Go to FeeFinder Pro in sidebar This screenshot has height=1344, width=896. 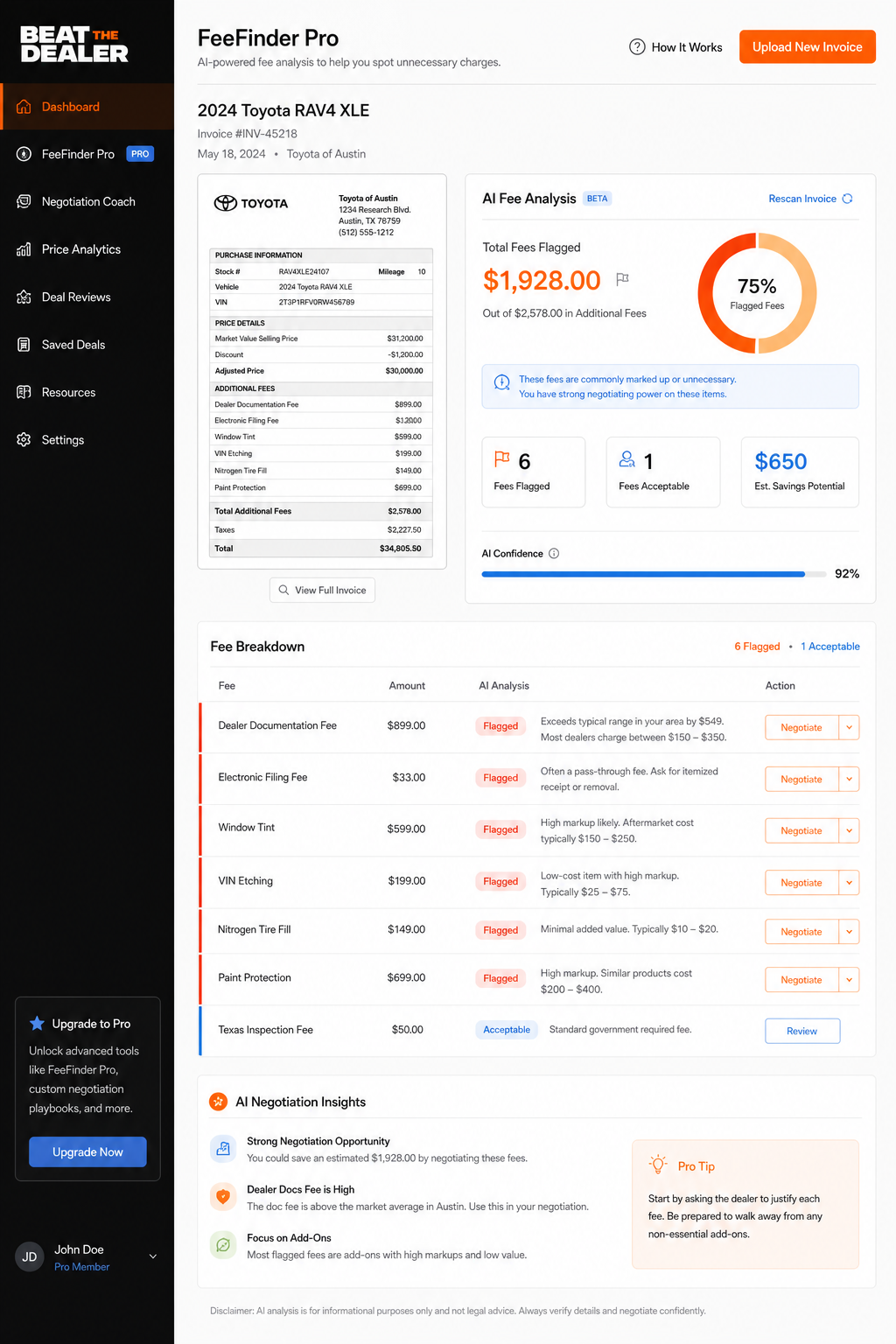coord(87,154)
